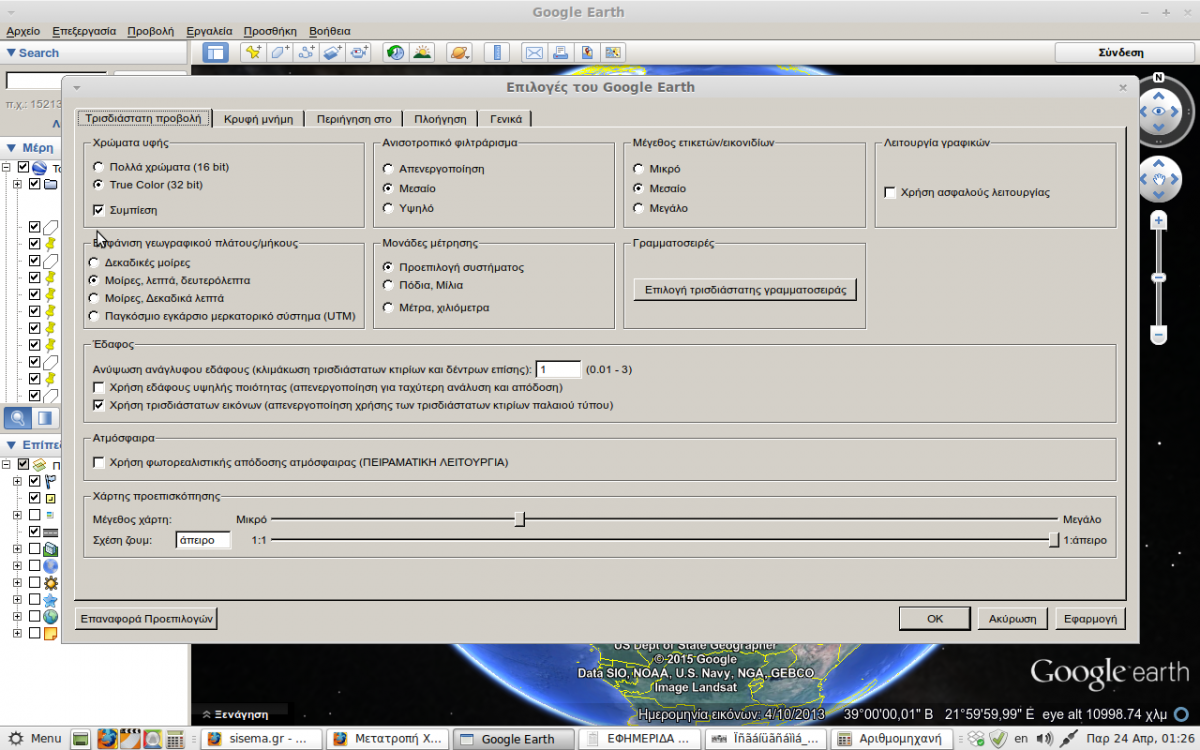1200x750 pixels.
Task: Open Firefox from the taskbar launcher
Action: point(107,739)
